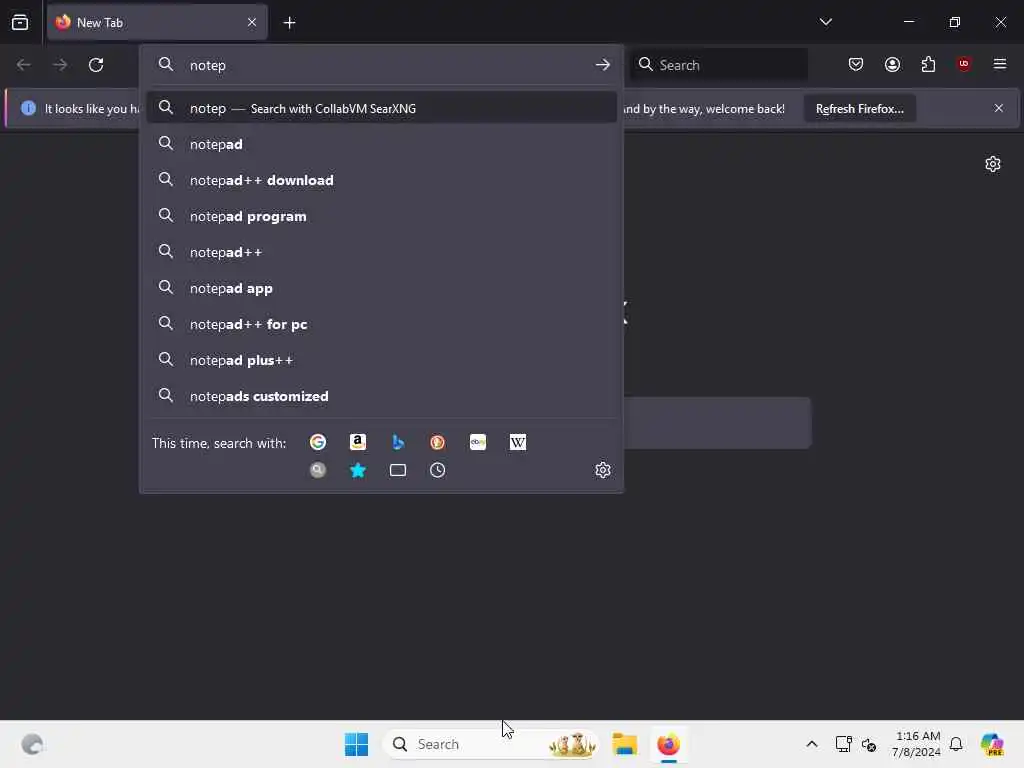This screenshot has height=768, width=1024.
Task: Search with Bing one-off engine icon
Action: point(398,442)
